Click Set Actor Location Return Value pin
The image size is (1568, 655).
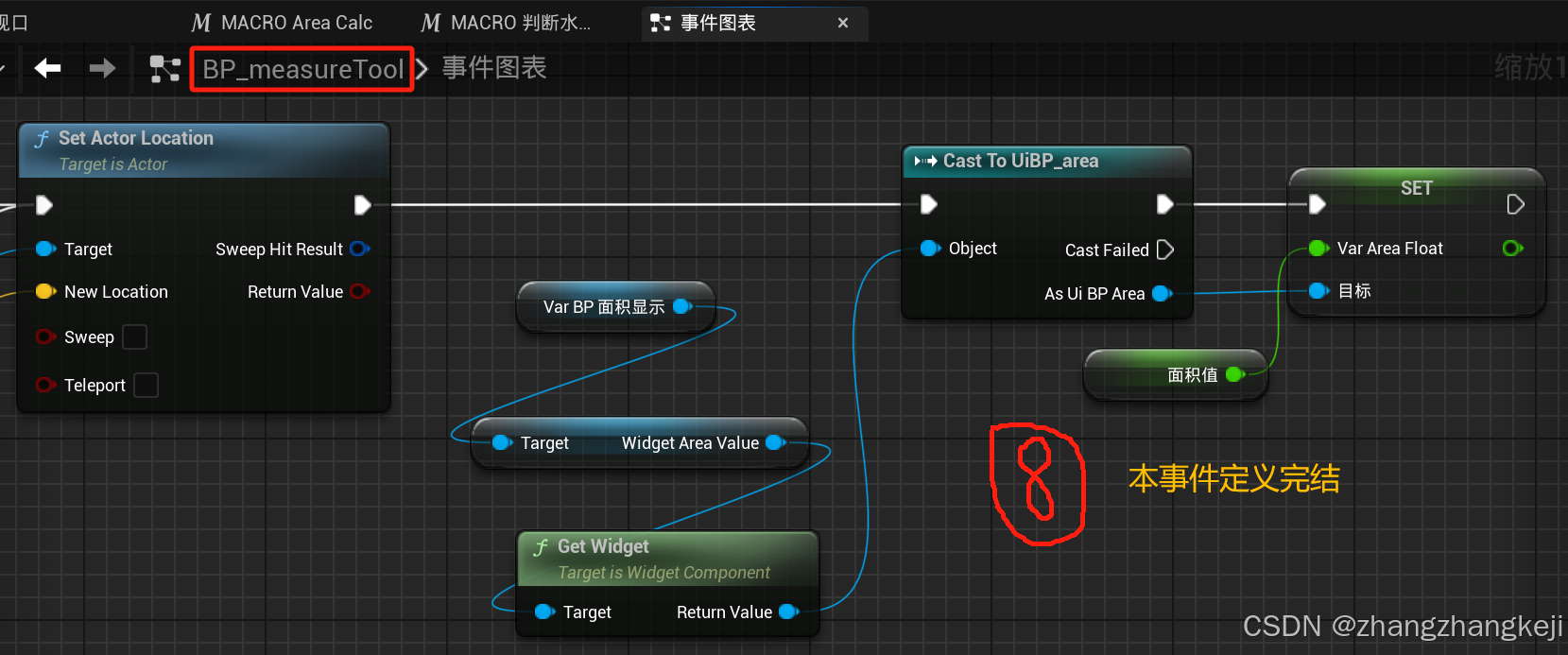tap(360, 292)
